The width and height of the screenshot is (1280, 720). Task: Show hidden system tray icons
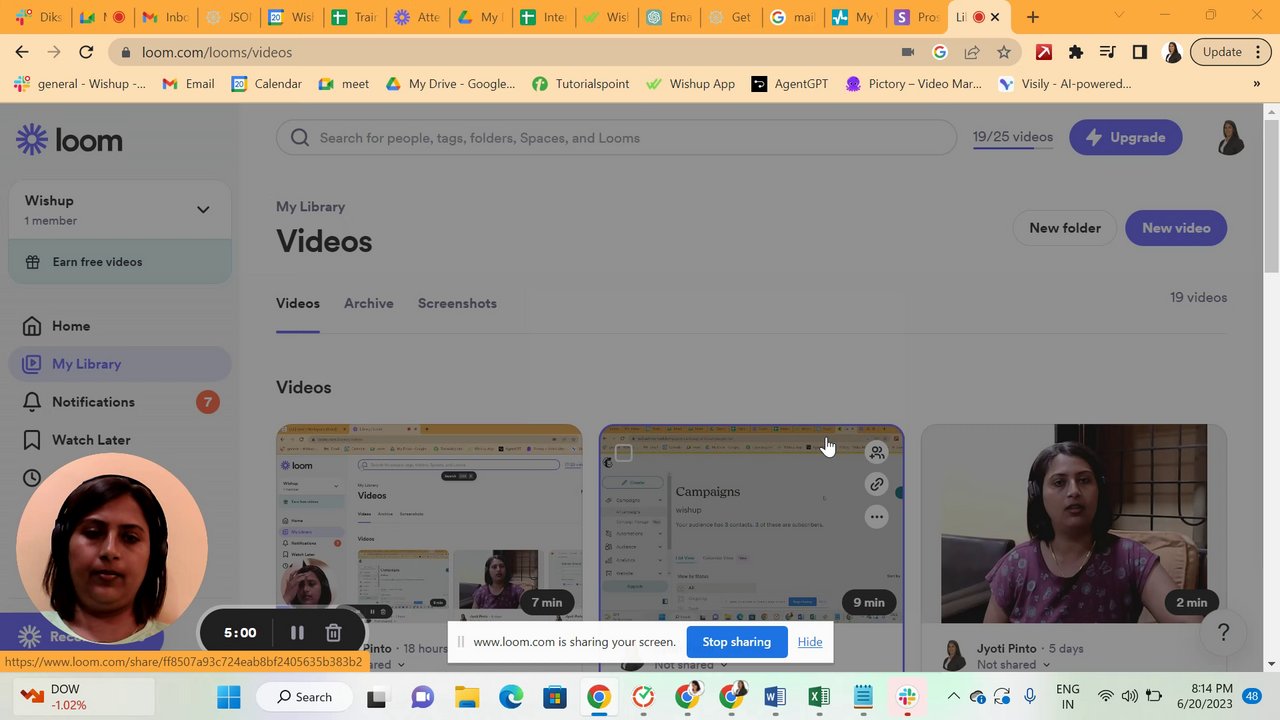[953, 697]
